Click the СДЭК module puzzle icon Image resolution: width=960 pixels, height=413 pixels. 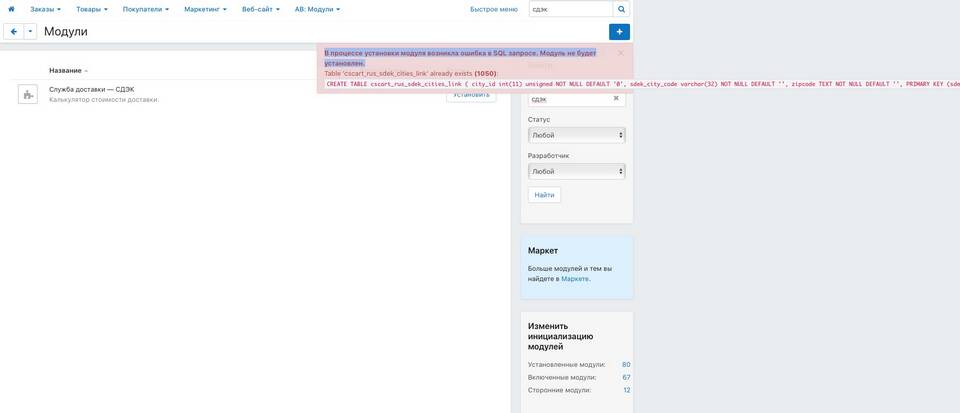click(x=28, y=94)
